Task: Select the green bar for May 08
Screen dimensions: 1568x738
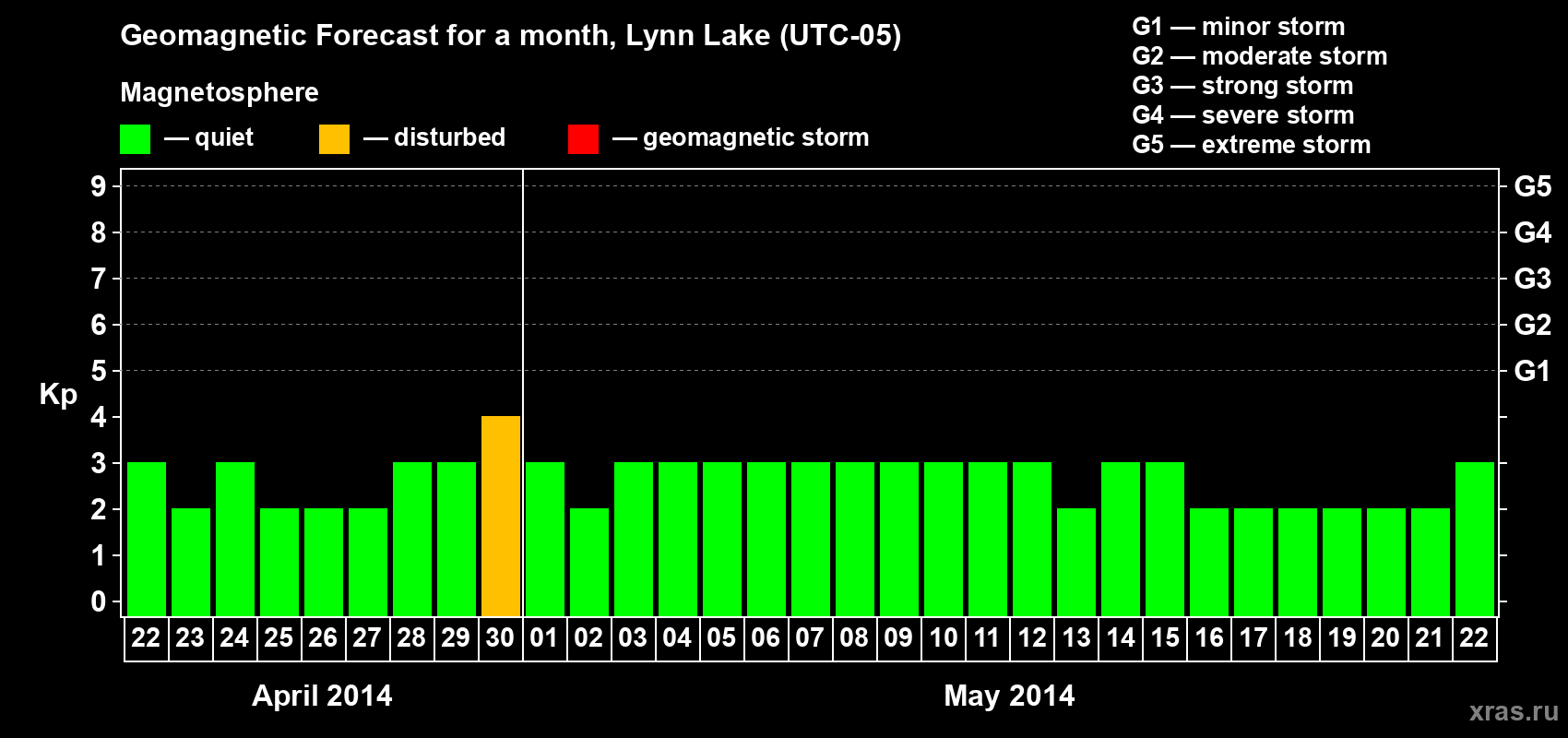Action: (x=855, y=539)
